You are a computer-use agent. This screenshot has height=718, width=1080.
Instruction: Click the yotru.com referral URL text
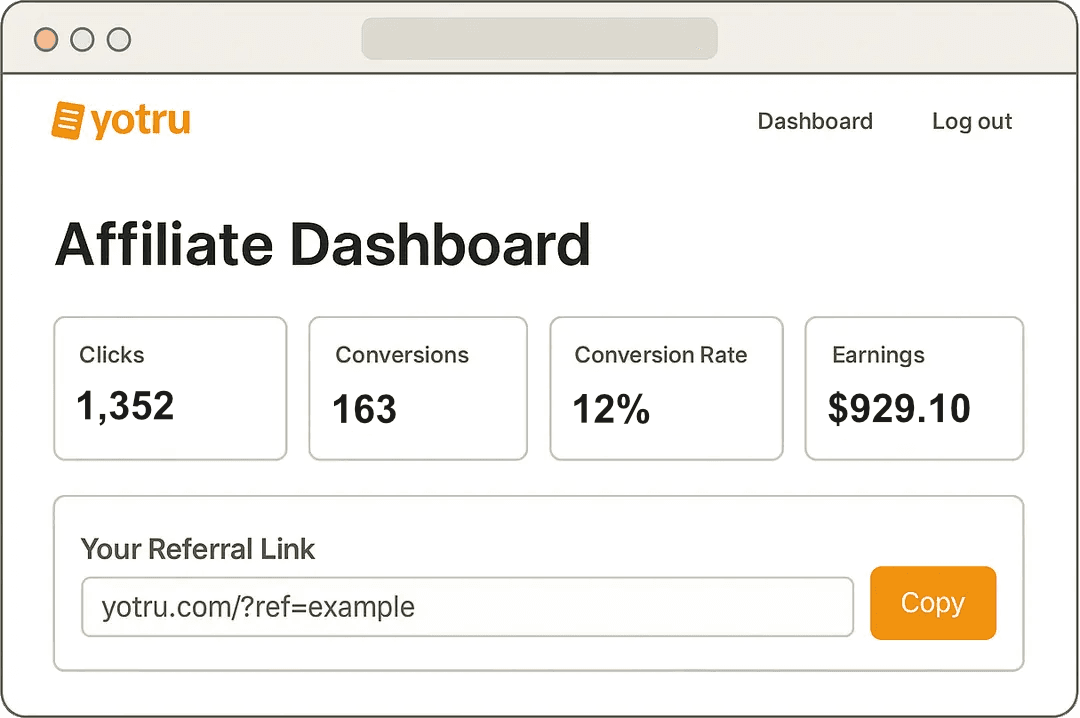click(x=258, y=606)
